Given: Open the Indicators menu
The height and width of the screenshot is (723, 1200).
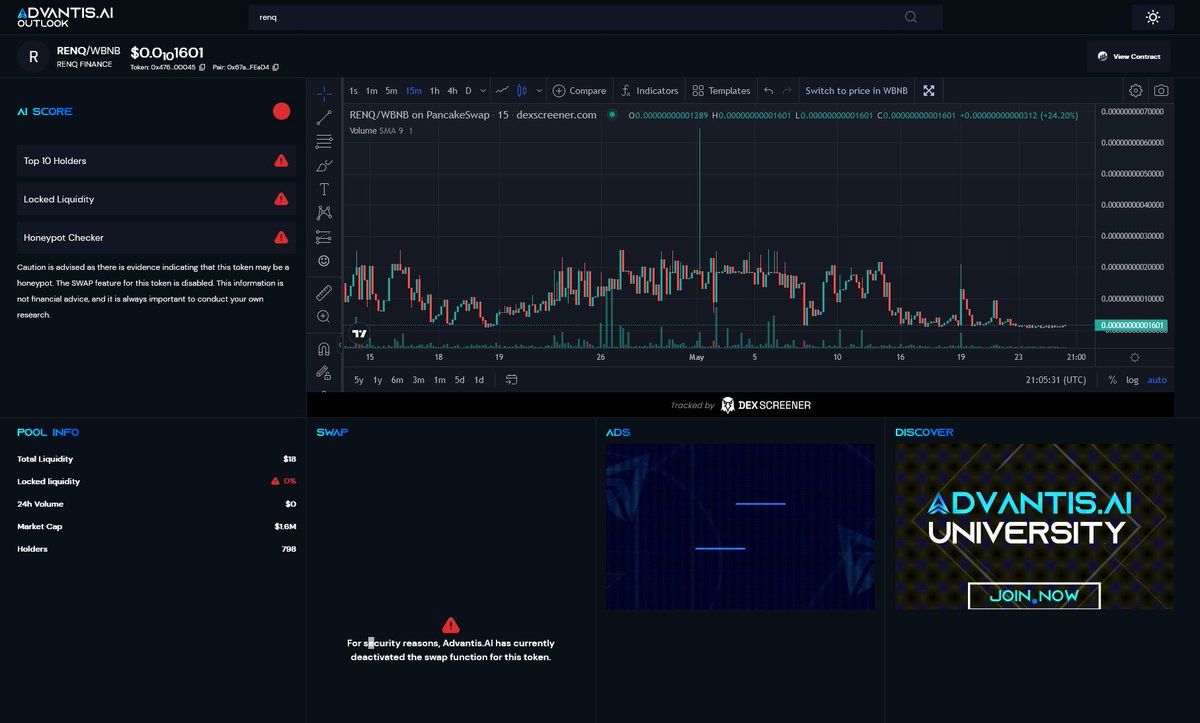Looking at the screenshot, I should [x=649, y=90].
